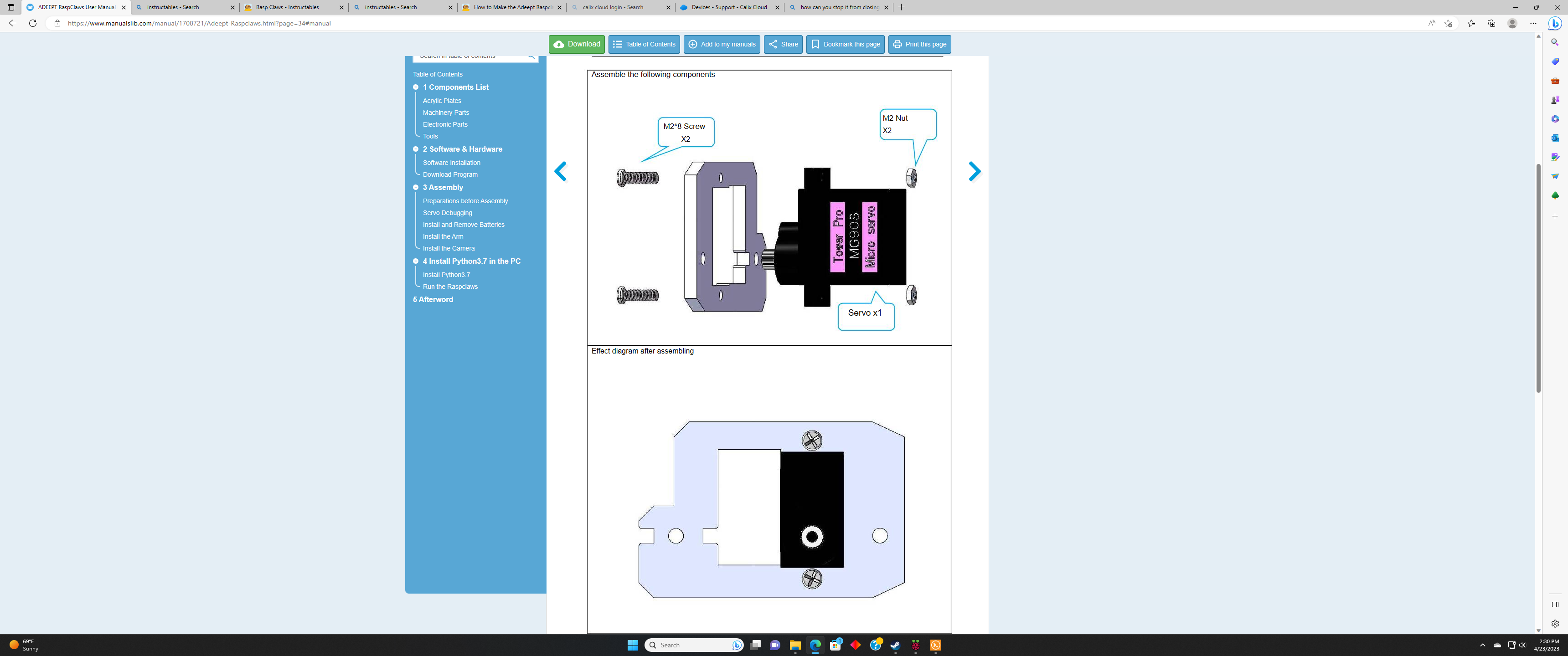
Task: Open Install the Arm entry
Action: tap(443, 237)
